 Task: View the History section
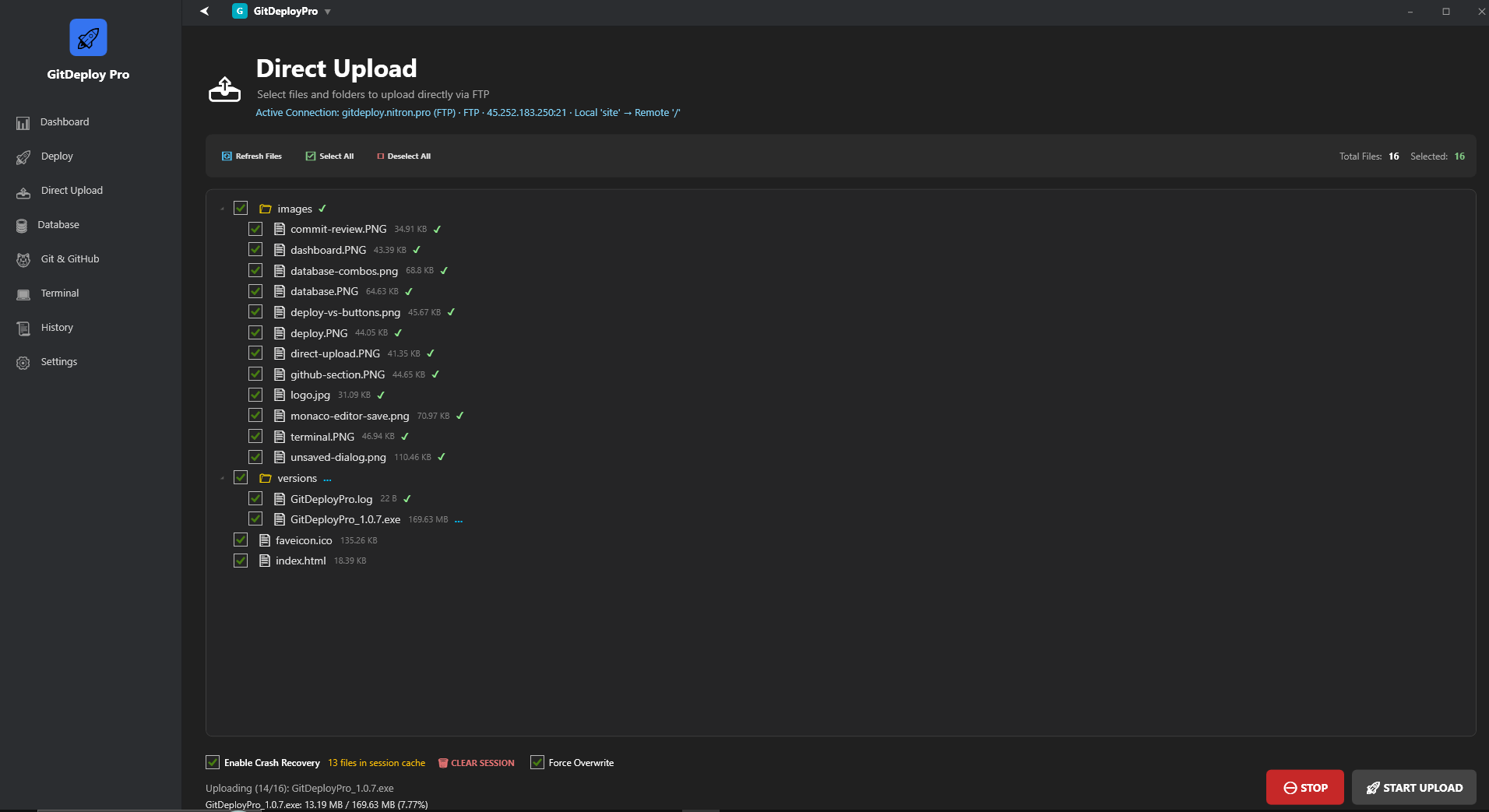[x=56, y=327]
